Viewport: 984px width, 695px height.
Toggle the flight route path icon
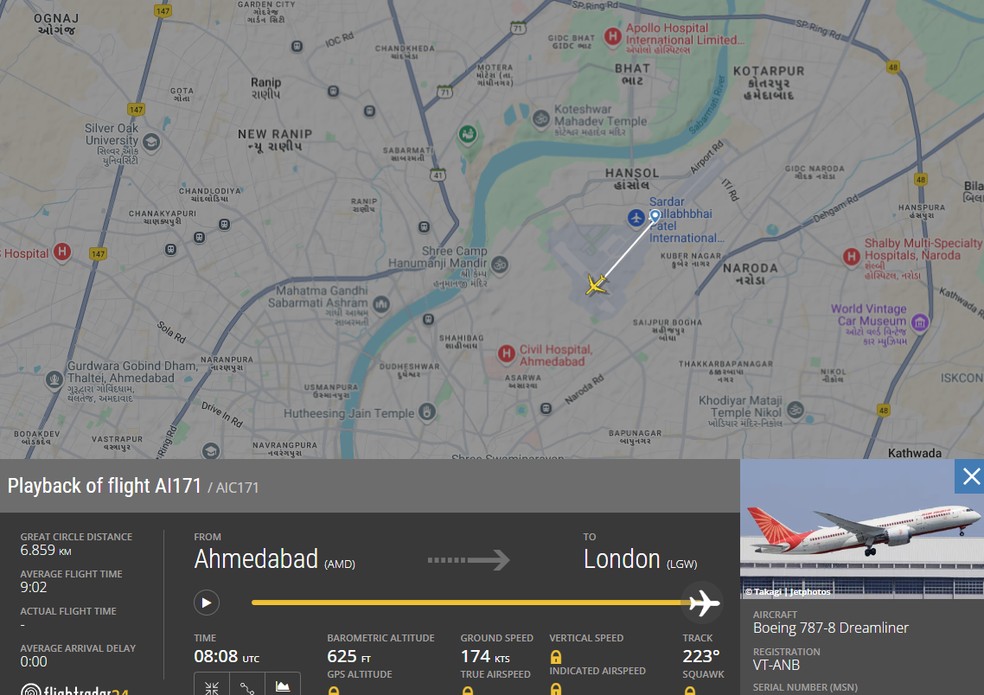[247, 686]
